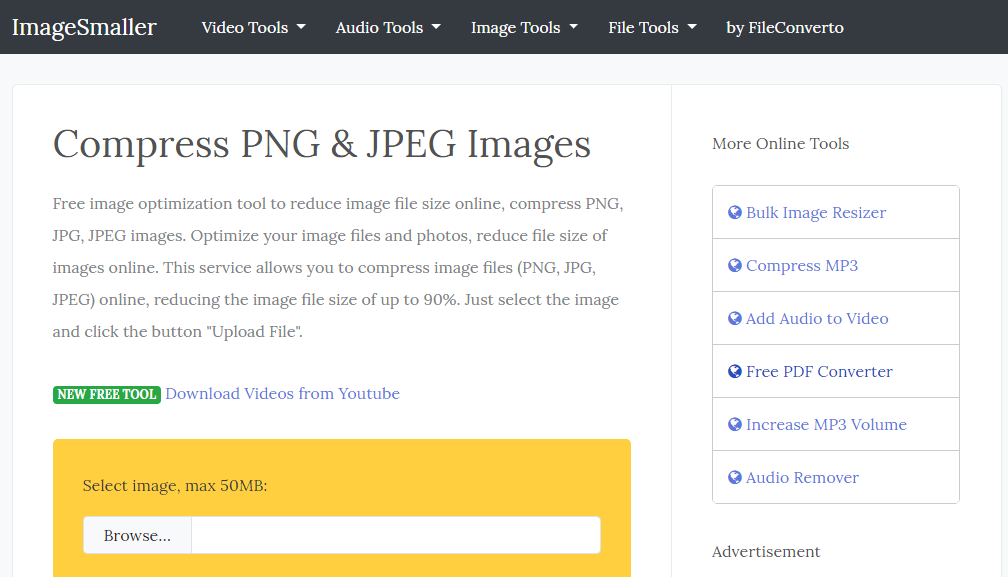Click the Browse button to select an image

[x=136, y=535]
